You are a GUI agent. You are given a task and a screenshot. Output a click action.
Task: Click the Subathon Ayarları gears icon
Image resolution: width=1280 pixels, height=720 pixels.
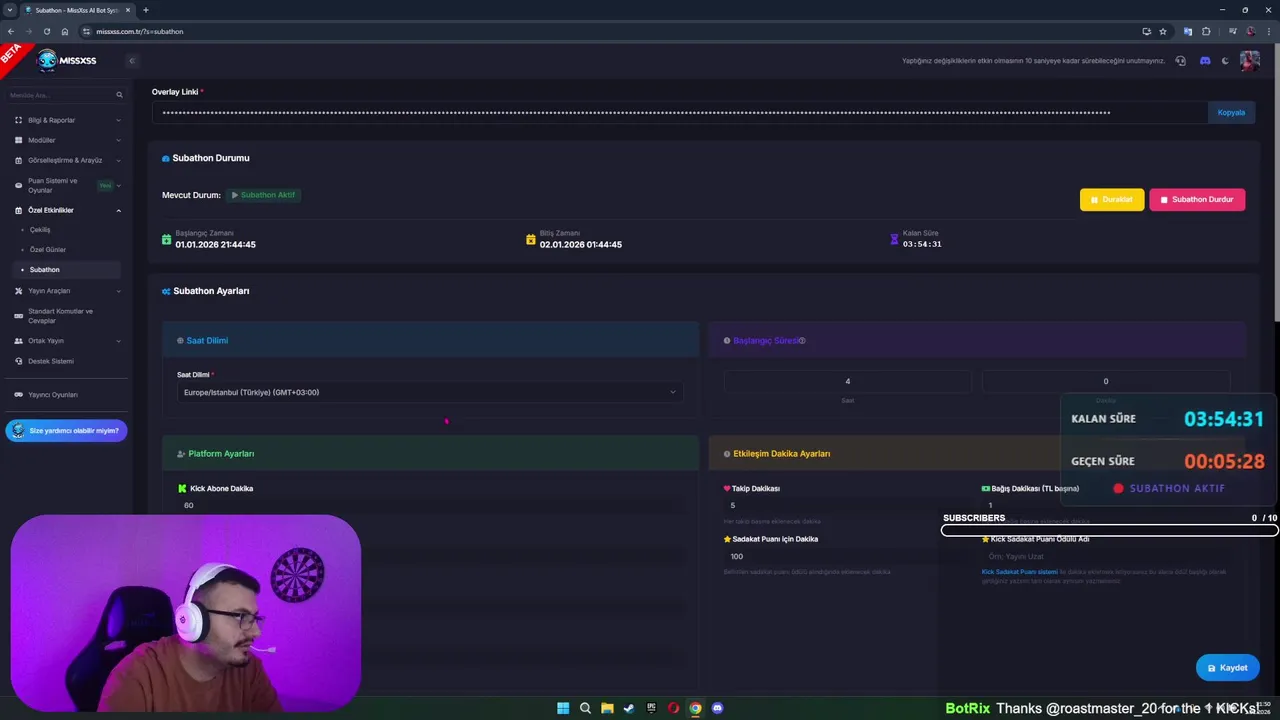point(166,291)
